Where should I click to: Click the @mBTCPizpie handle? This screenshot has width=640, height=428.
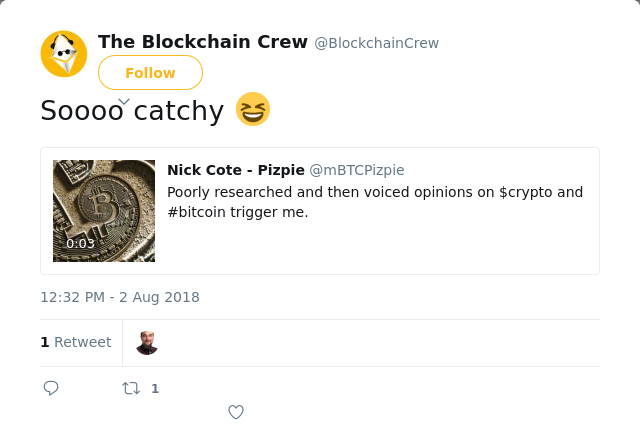tap(357, 170)
